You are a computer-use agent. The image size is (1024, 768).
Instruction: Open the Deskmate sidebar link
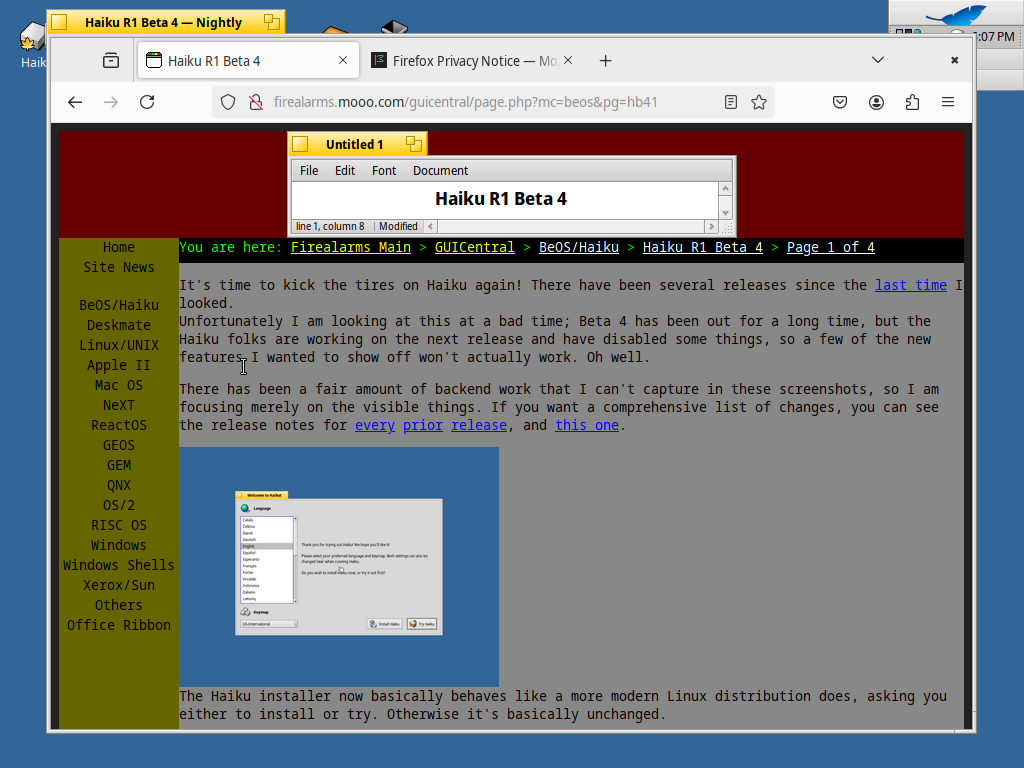point(119,325)
